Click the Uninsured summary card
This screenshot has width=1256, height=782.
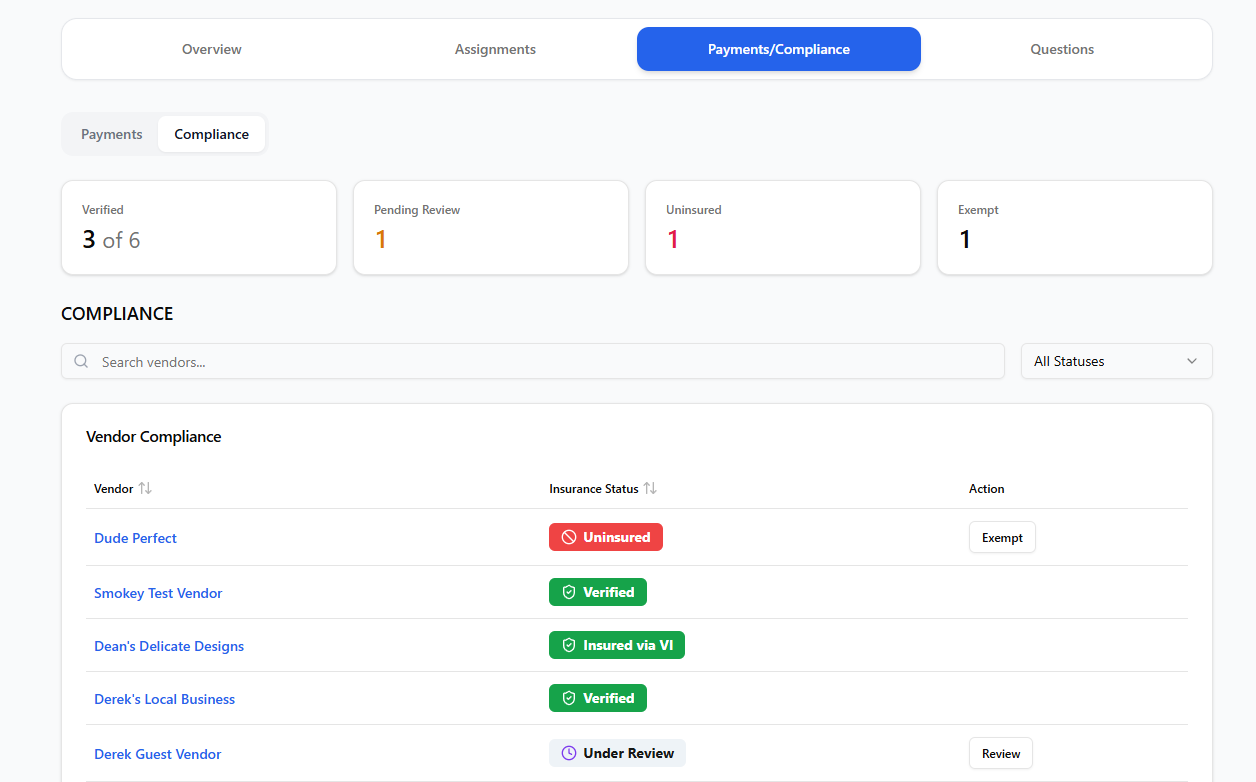coord(783,227)
